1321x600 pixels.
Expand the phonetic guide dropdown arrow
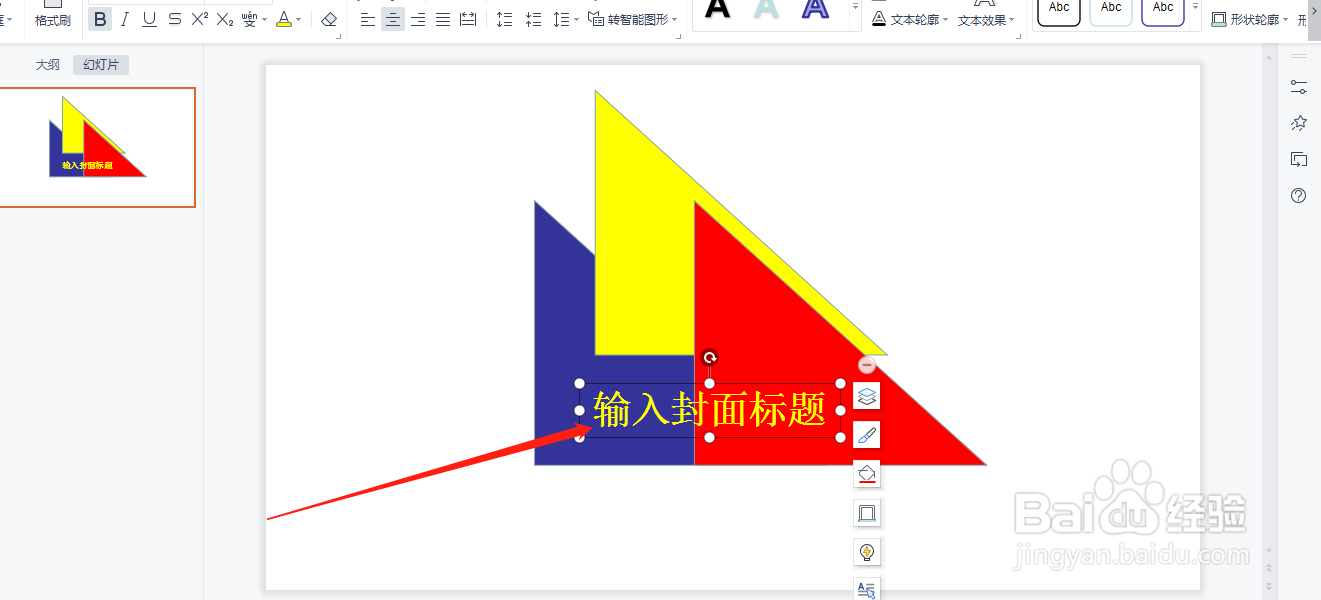[265, 20]
